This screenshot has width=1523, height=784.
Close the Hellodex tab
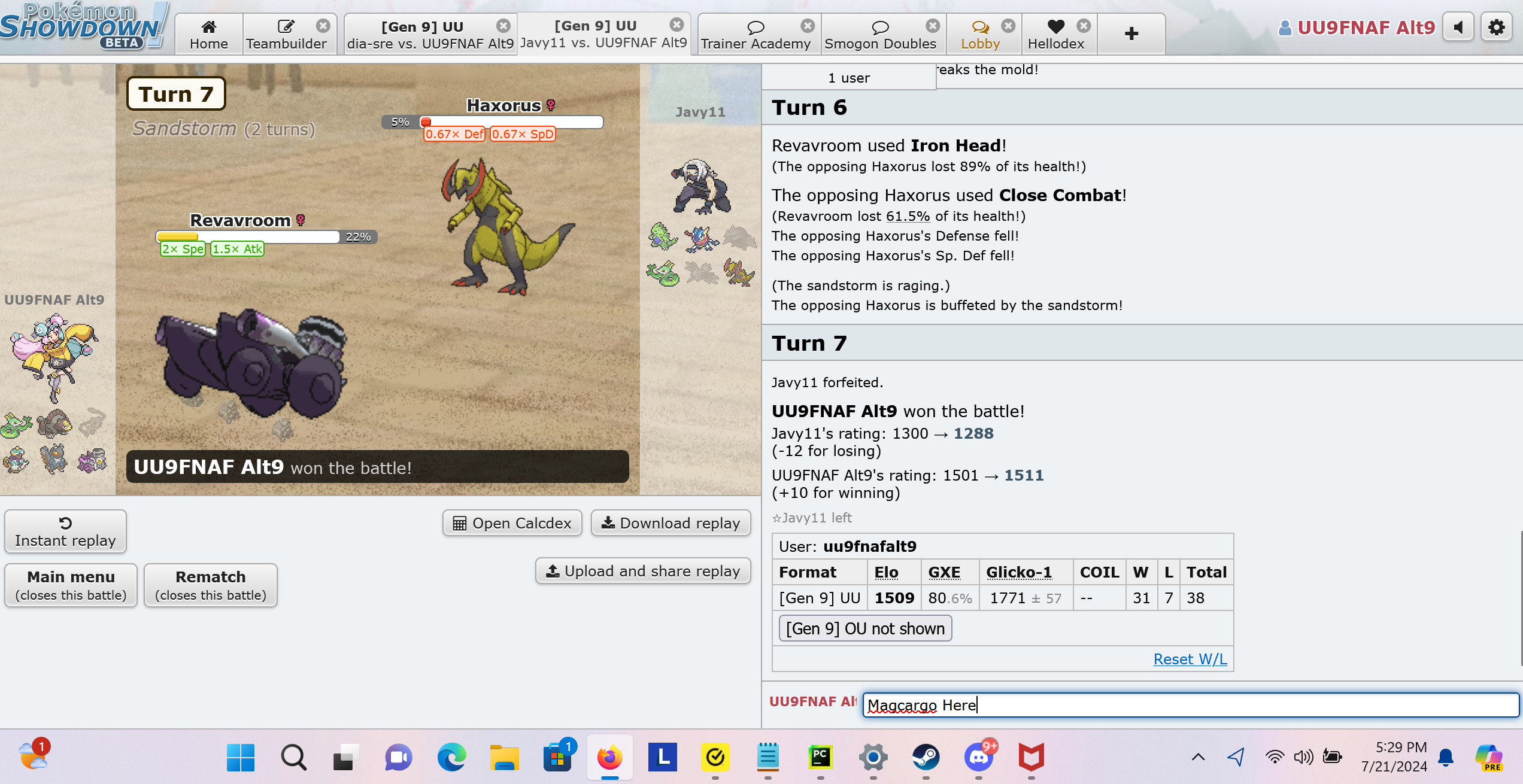[x=1084, y=26]
